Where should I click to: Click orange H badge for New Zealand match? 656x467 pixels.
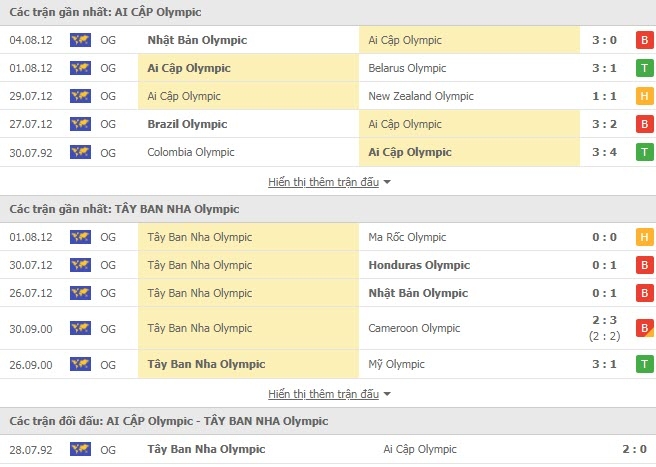pyautogui.click(x=644, y=96)
